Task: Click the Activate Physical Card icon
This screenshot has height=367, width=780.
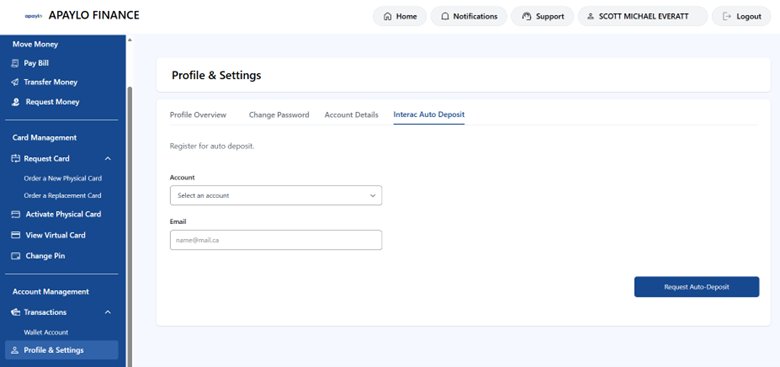Action: (15, 214)
